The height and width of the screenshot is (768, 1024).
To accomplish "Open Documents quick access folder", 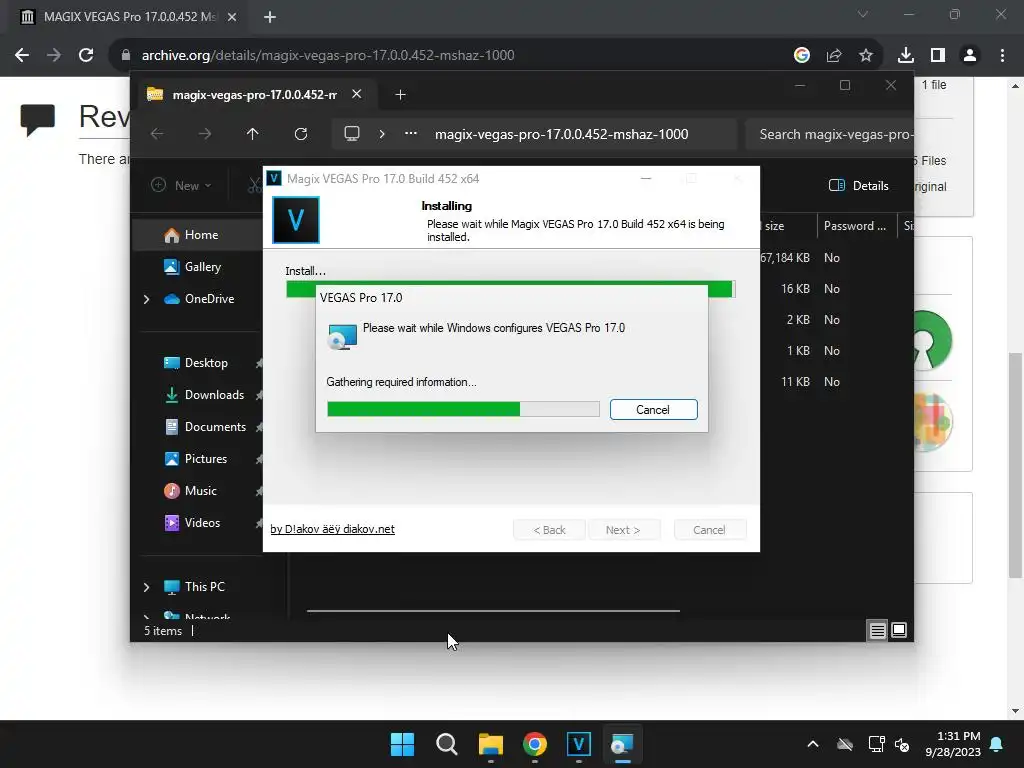I will [215, 426].
